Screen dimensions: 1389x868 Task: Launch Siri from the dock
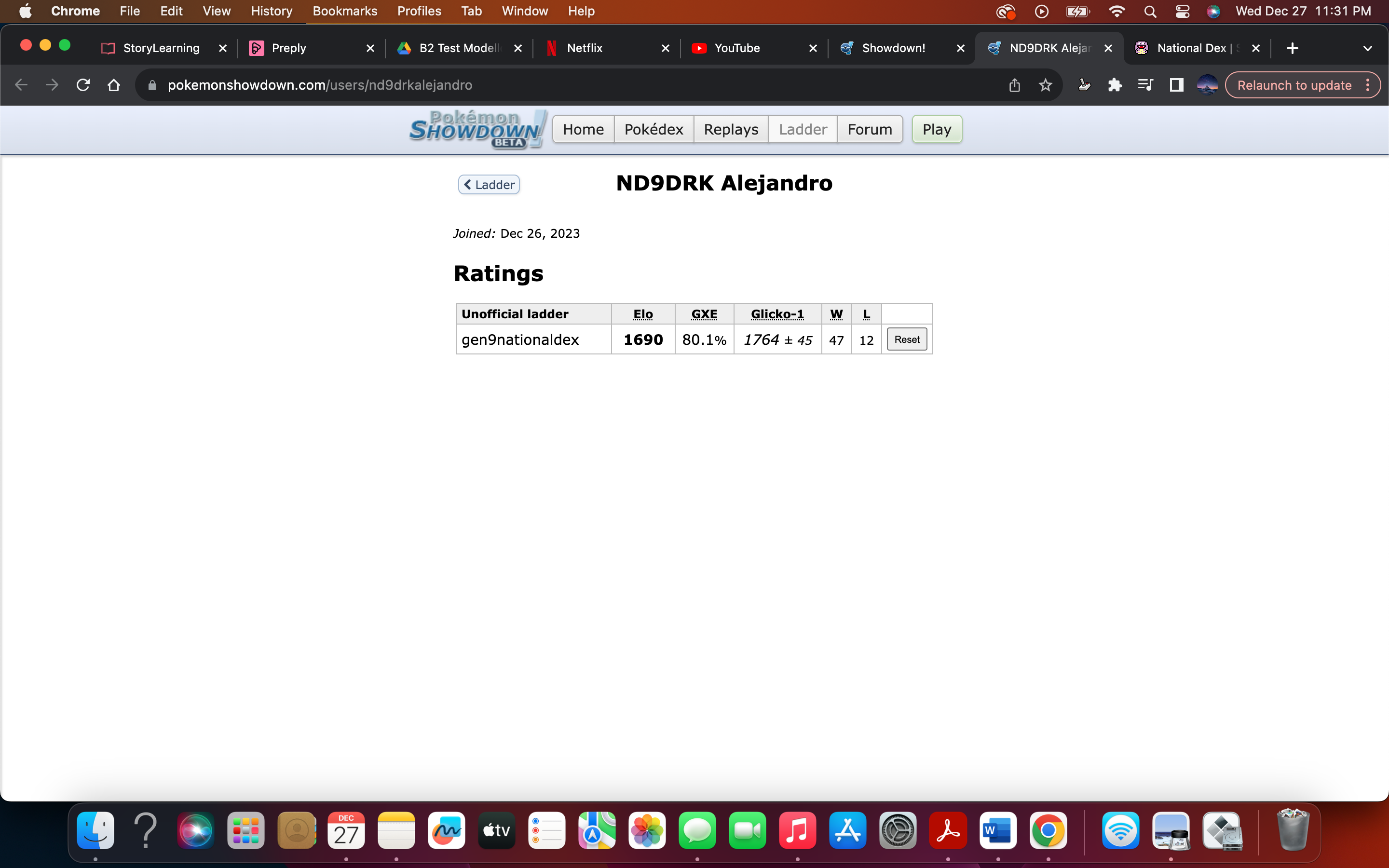[196, 830]
